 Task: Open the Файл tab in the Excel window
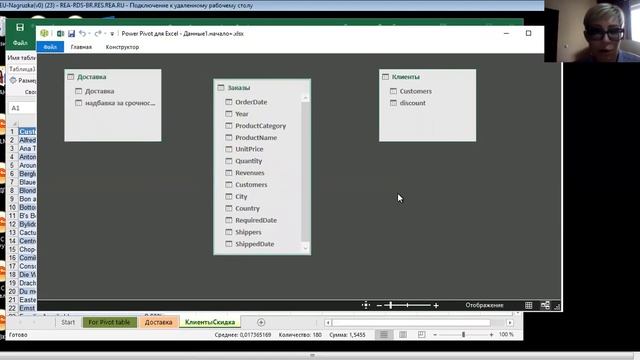point(20,43)
